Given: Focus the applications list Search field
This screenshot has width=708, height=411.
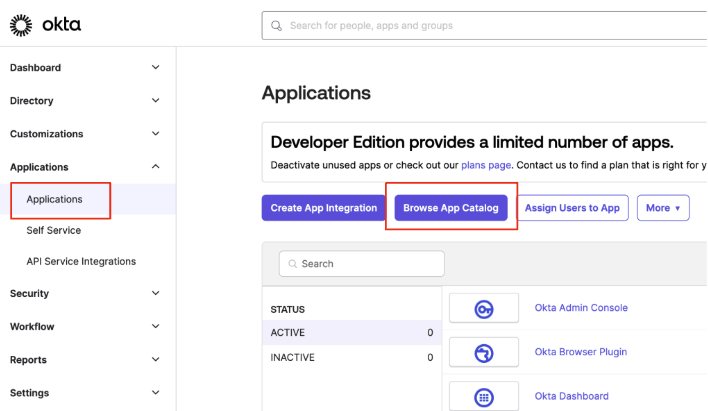Looking at the screenshot, I should pyautogui.click(x=362, y=264).
